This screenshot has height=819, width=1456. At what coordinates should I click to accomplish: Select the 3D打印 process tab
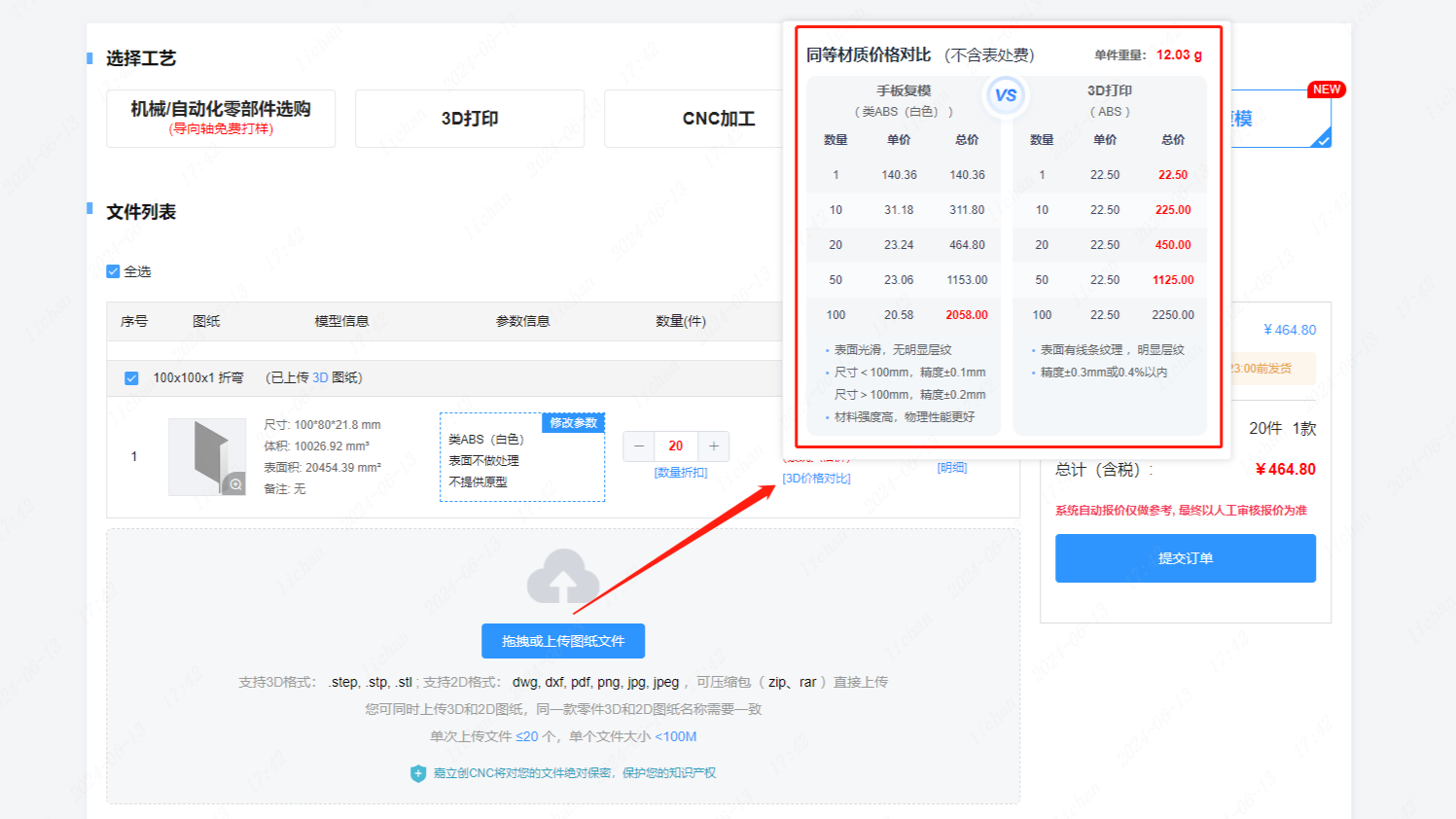[x=470, y=119]
